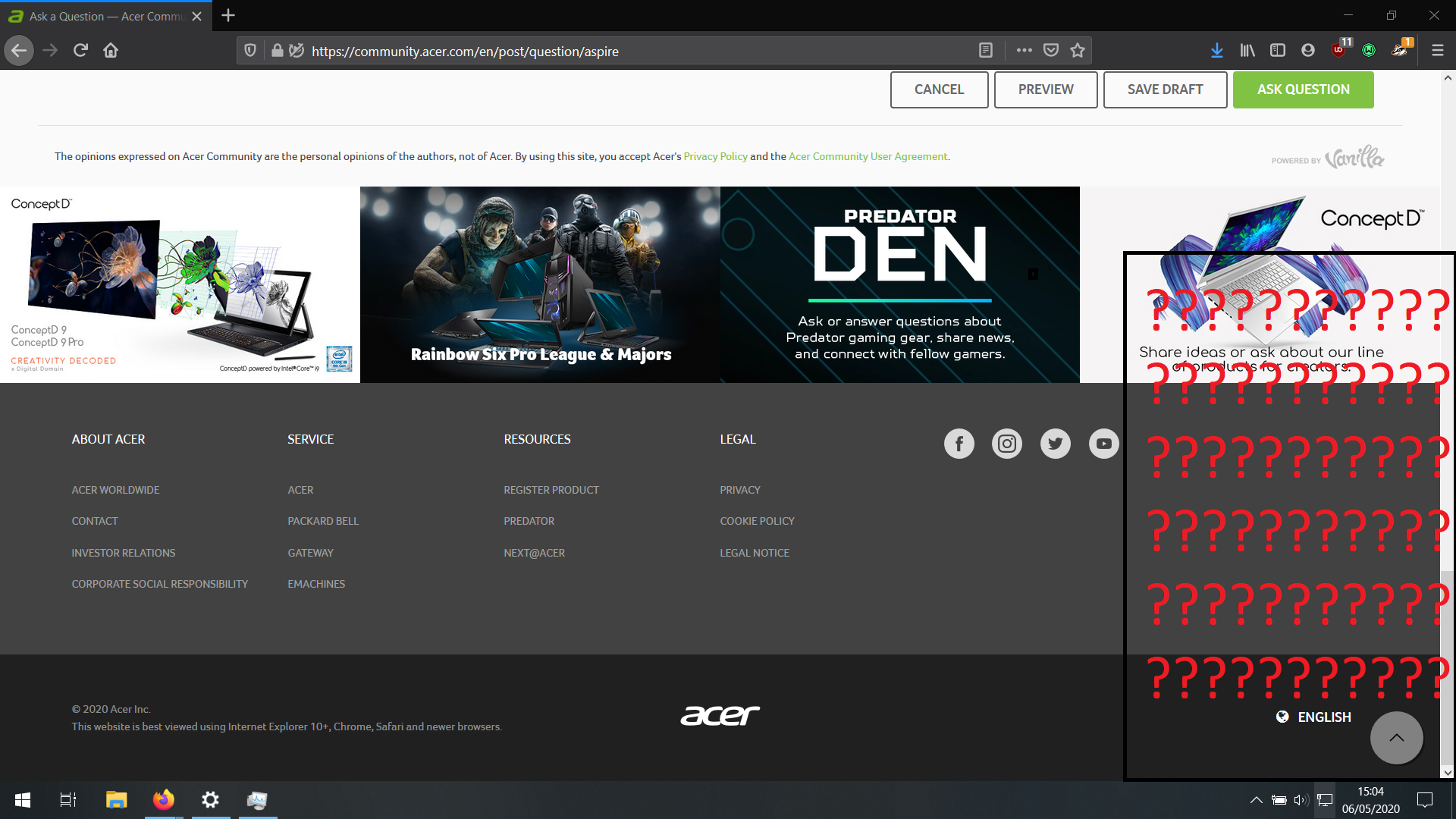Select the Ask a Question browser tab
The width and height of the screenshot is (1456, 819).
(x=99, y=15)
